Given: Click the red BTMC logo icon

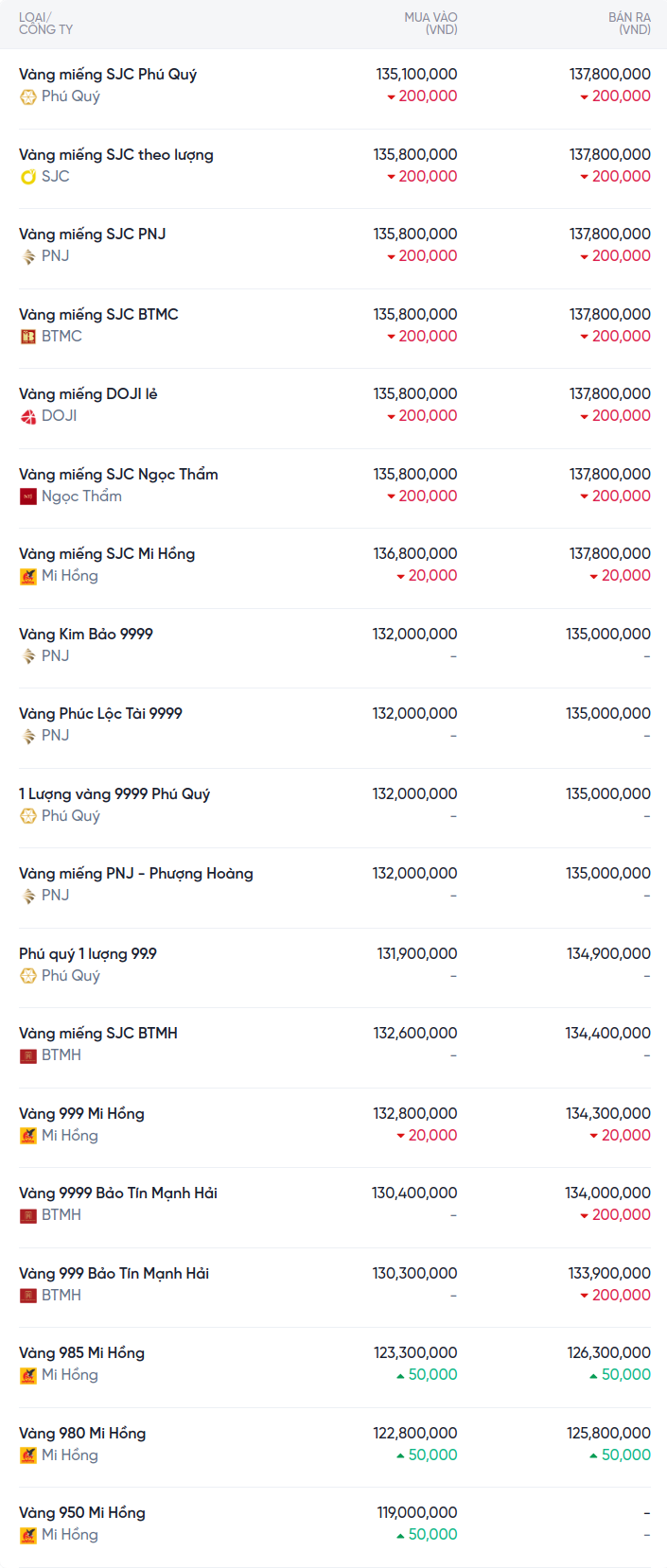Looking at the screenshot, I should coord(28,337).
